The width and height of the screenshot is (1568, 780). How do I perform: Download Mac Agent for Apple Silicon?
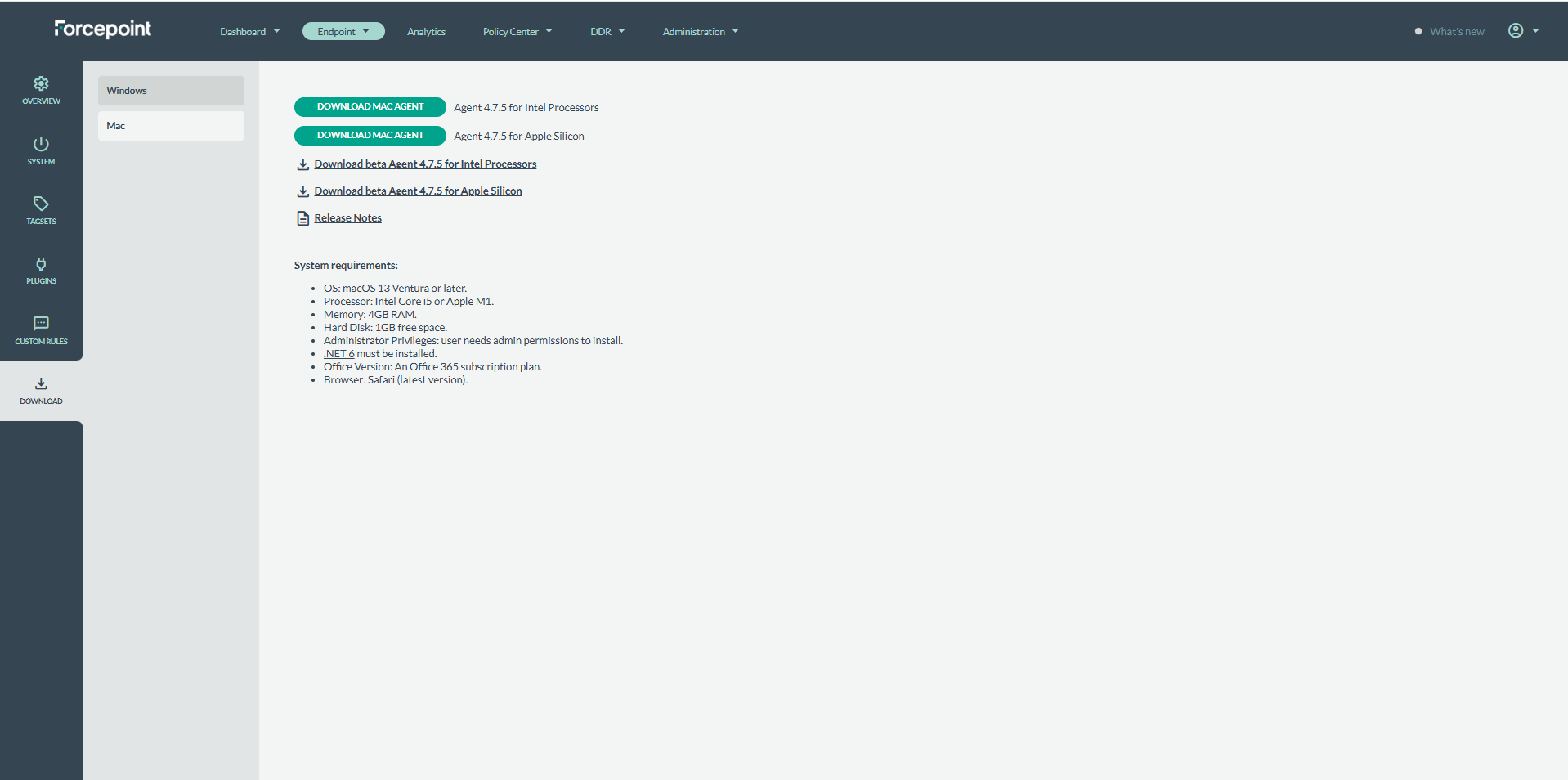tap(370, 136)
